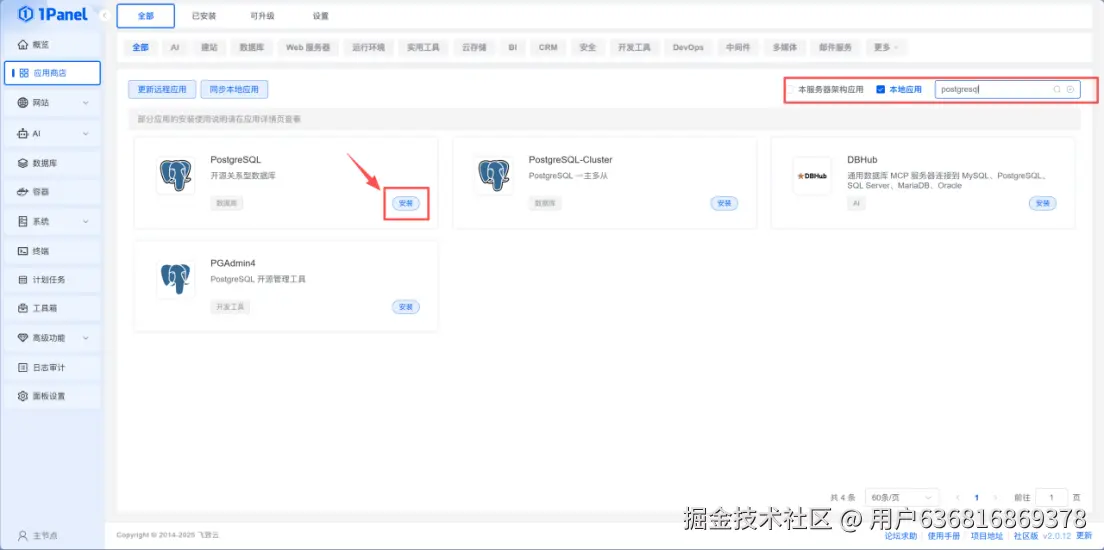Filter by 建站 category
Viewport: 1104px width, 550px height.
(209, 47)
